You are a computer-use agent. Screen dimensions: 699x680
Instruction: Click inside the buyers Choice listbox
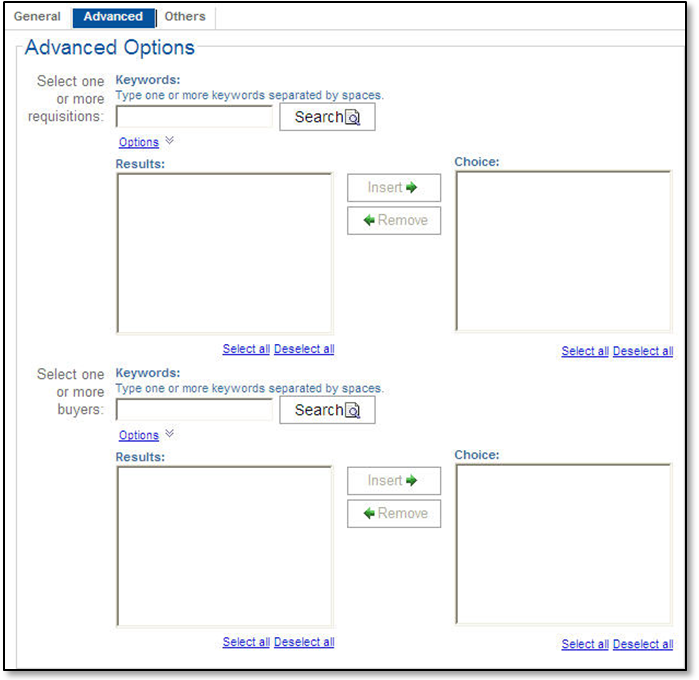click(x=563, y=544)
